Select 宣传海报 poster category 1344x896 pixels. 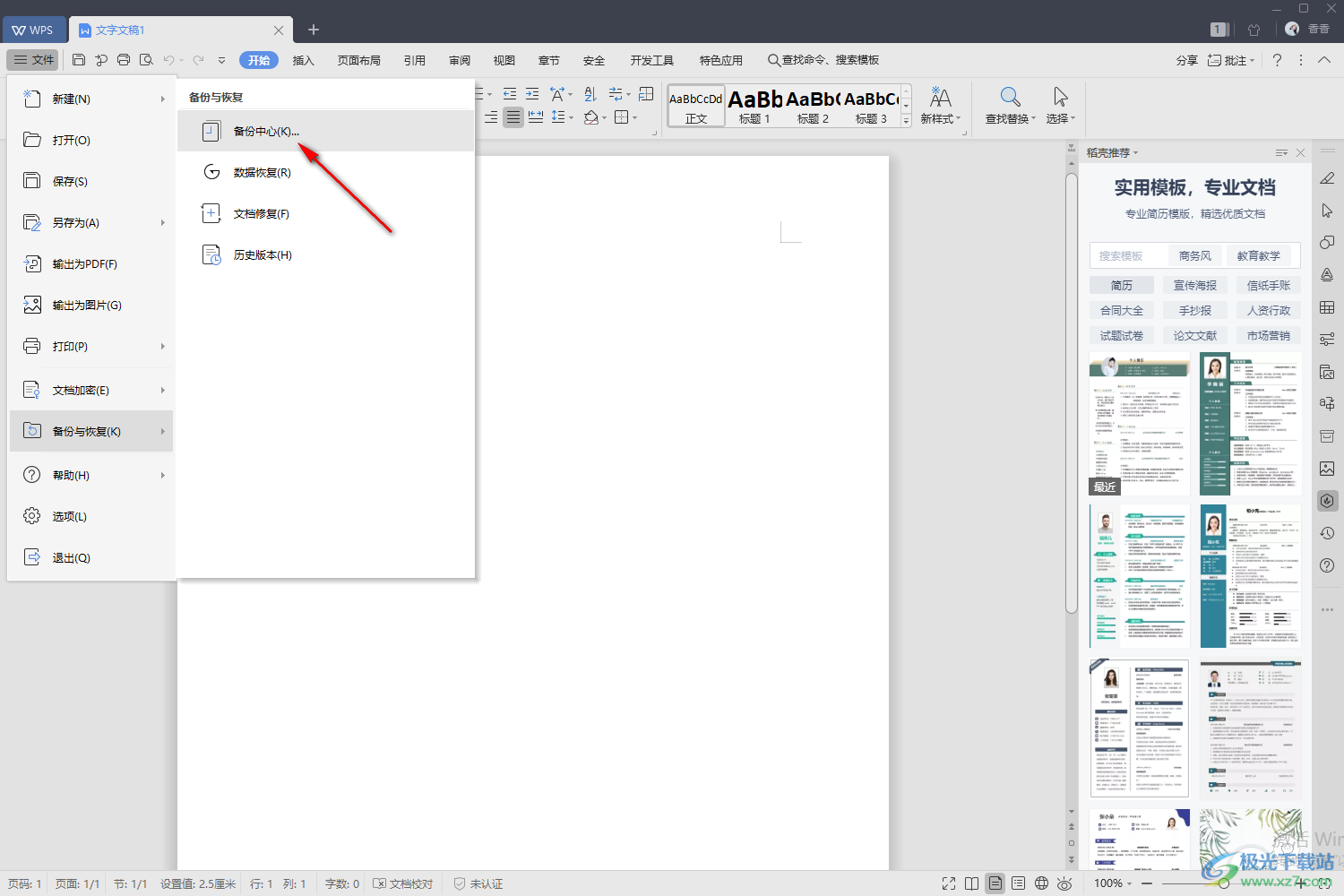coord(1195,285)
